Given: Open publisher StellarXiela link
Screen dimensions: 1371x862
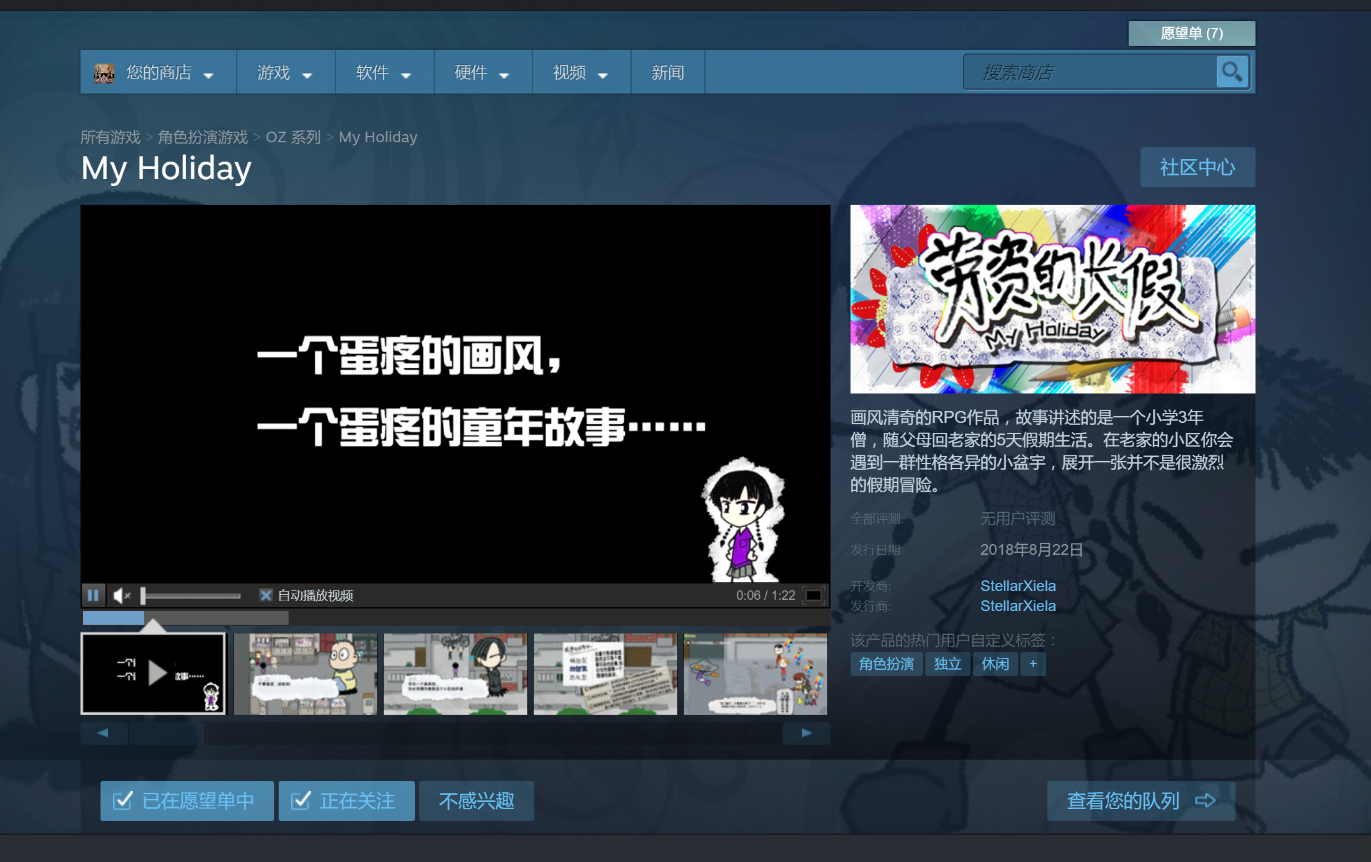Looking at the screenshot, I should tap(1018, 606).
